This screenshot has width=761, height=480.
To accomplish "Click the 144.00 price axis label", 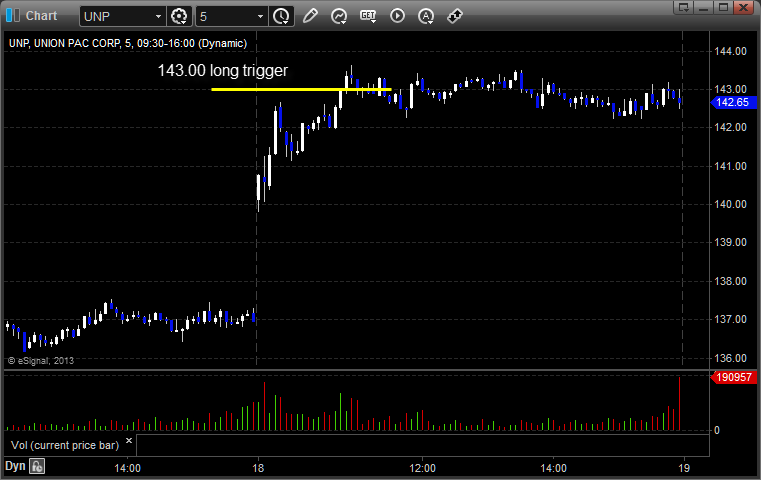I will pos(730,51).
